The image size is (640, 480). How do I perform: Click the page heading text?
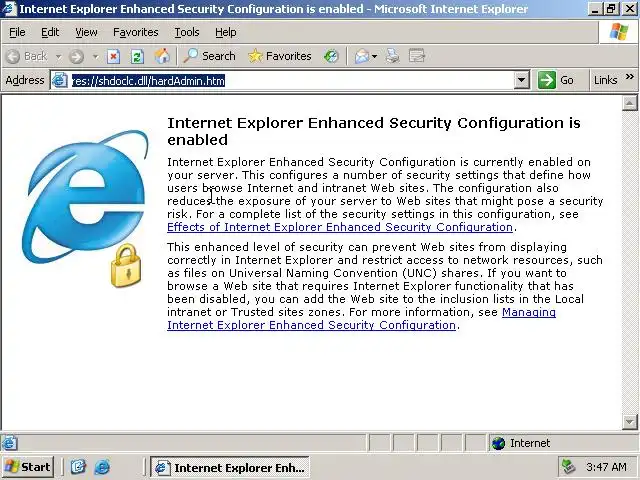click(373, 131)
